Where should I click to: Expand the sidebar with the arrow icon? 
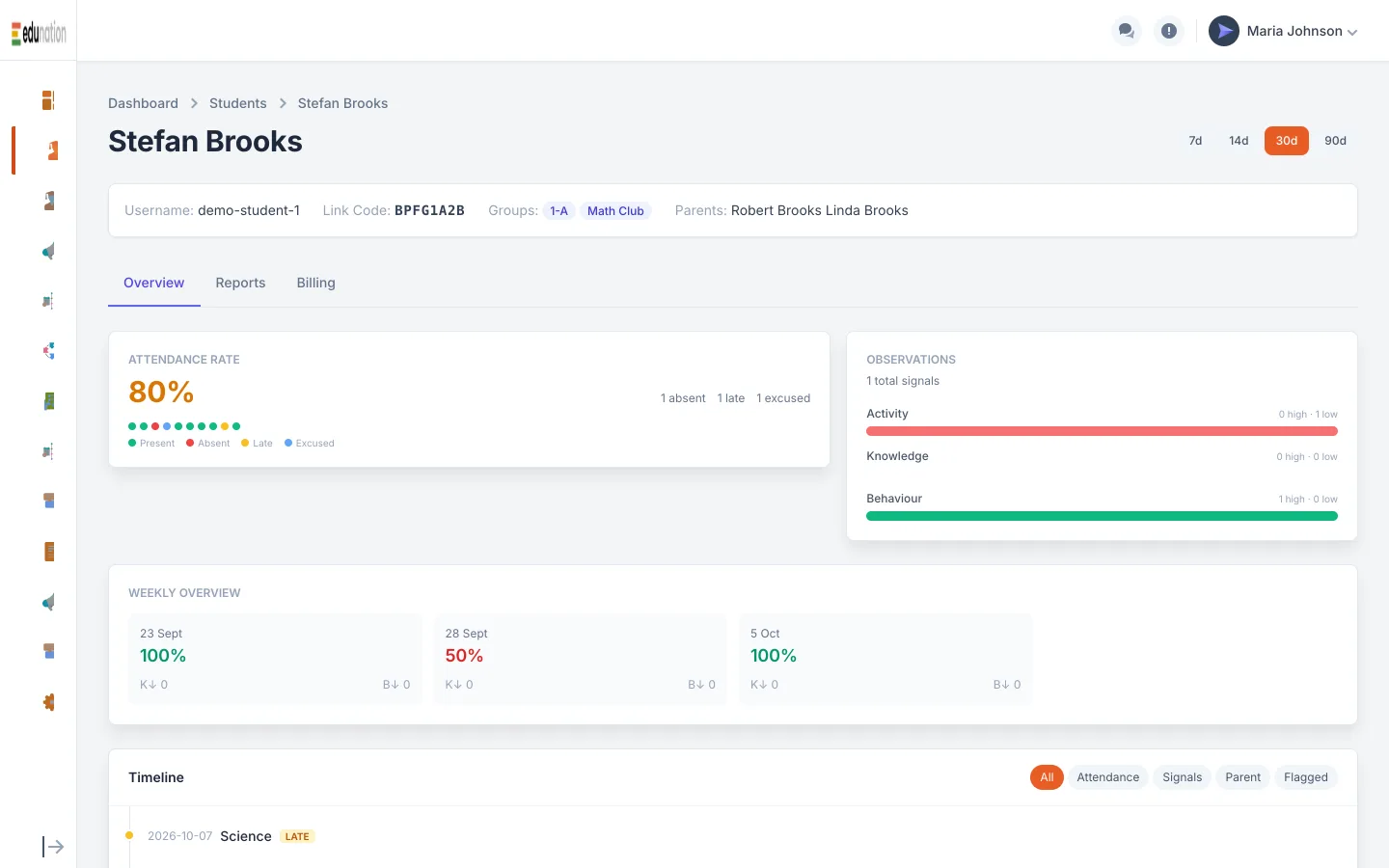pos(53,847)
